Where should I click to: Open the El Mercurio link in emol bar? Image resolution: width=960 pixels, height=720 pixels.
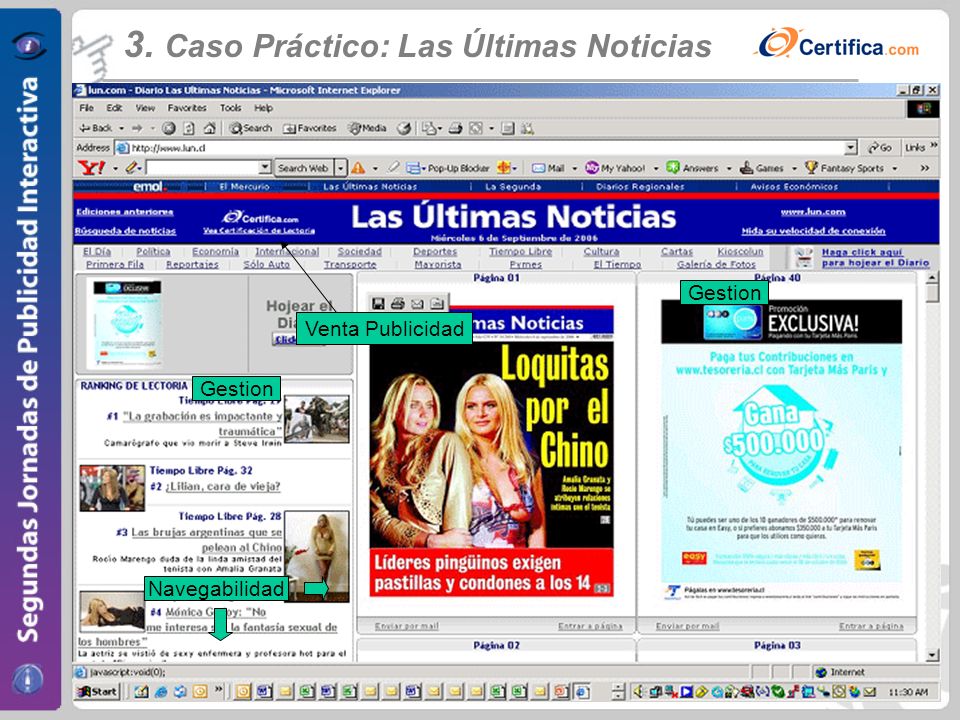point(244,187)
